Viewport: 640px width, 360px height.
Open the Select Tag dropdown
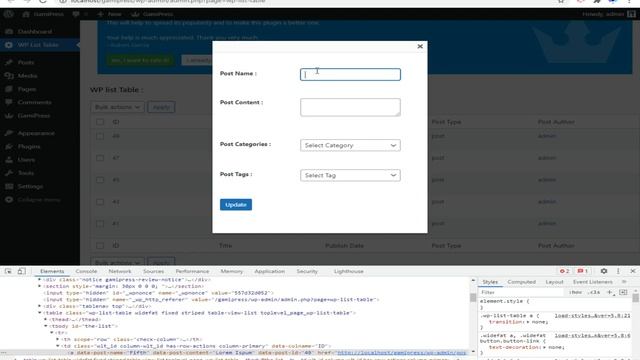point(350,175)
